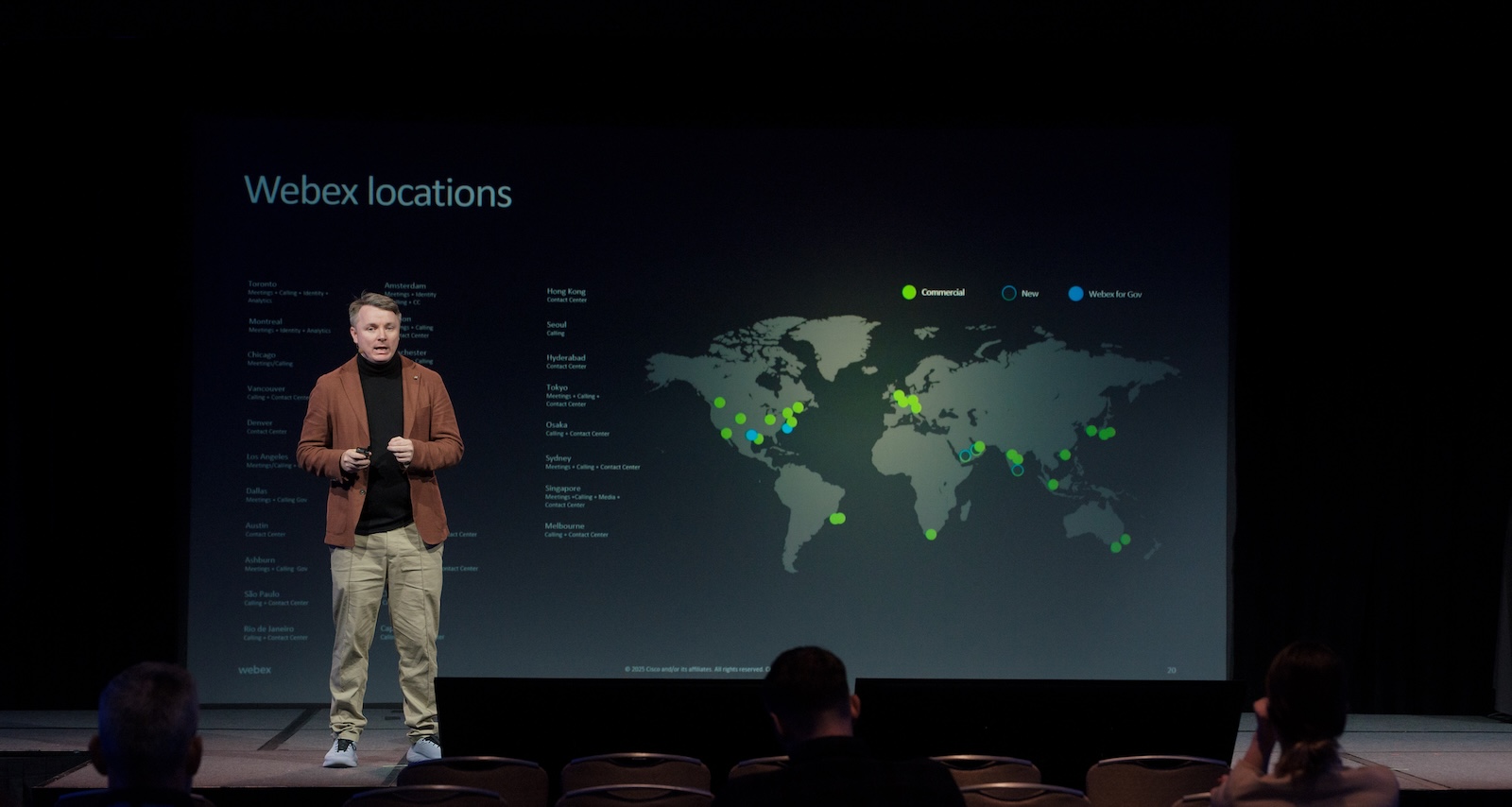Select the green map dot in South Africa
The image size is (1512, 807).
point(931,534)
